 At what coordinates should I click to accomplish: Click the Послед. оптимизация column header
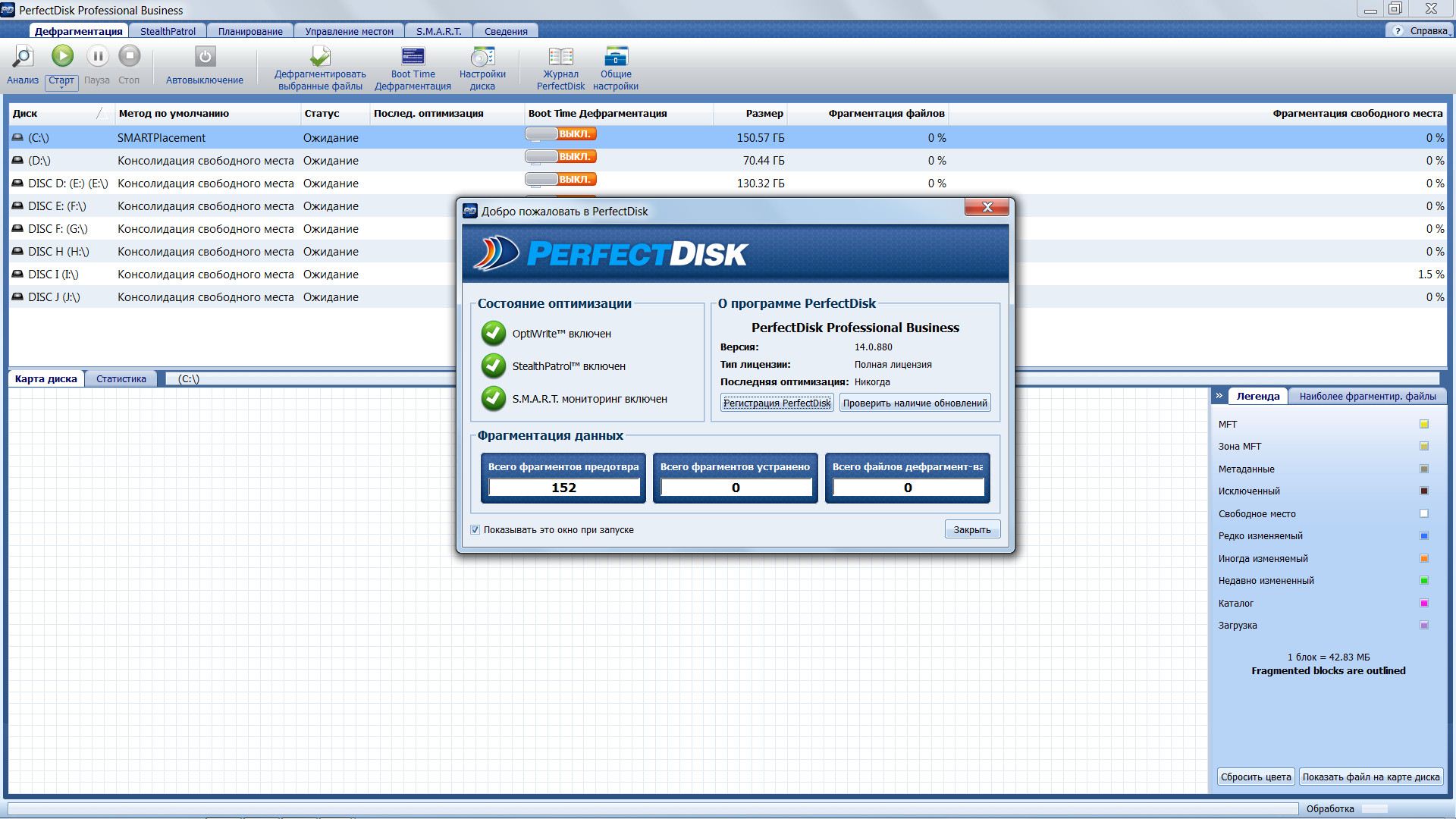(447, 114)
